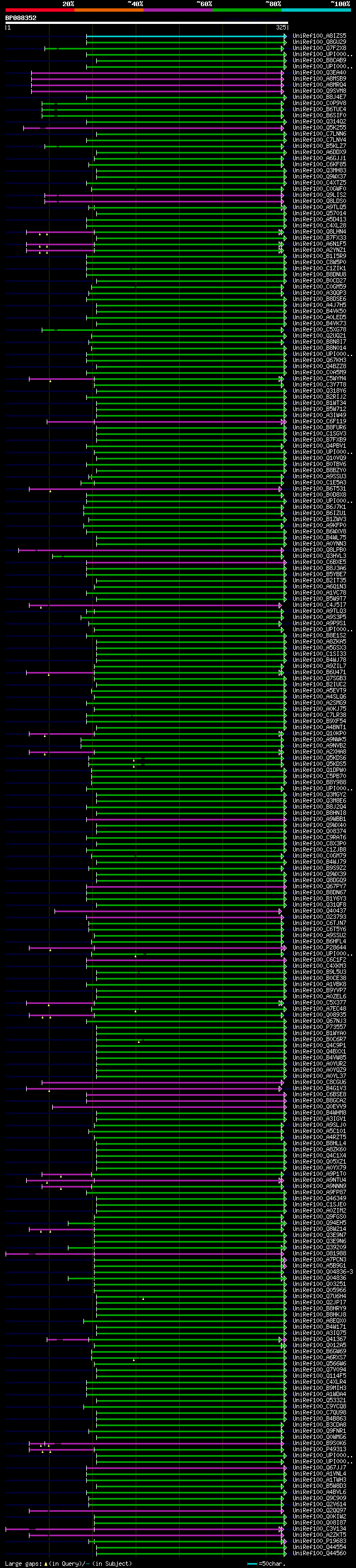This screenshot has width=356, height=1568.
Task: Click the purple ~60% identity legend segment
Action: [177, 10]
